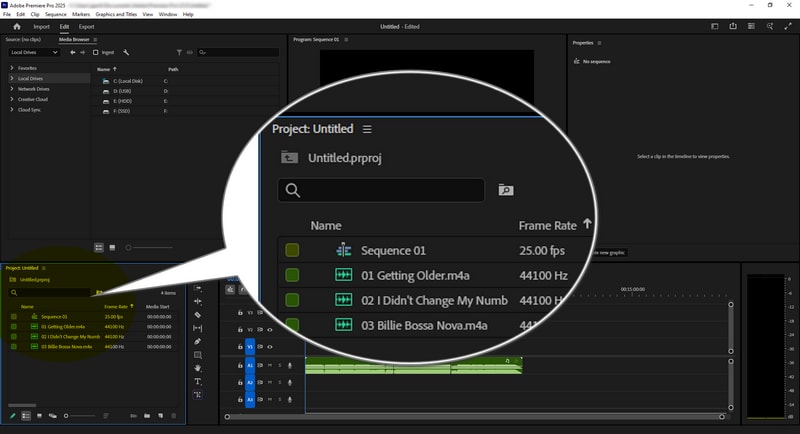Toggle sync lock on track A3
Image resolution: width=800 pixels, height=434 pixels.
coord(260,399)
